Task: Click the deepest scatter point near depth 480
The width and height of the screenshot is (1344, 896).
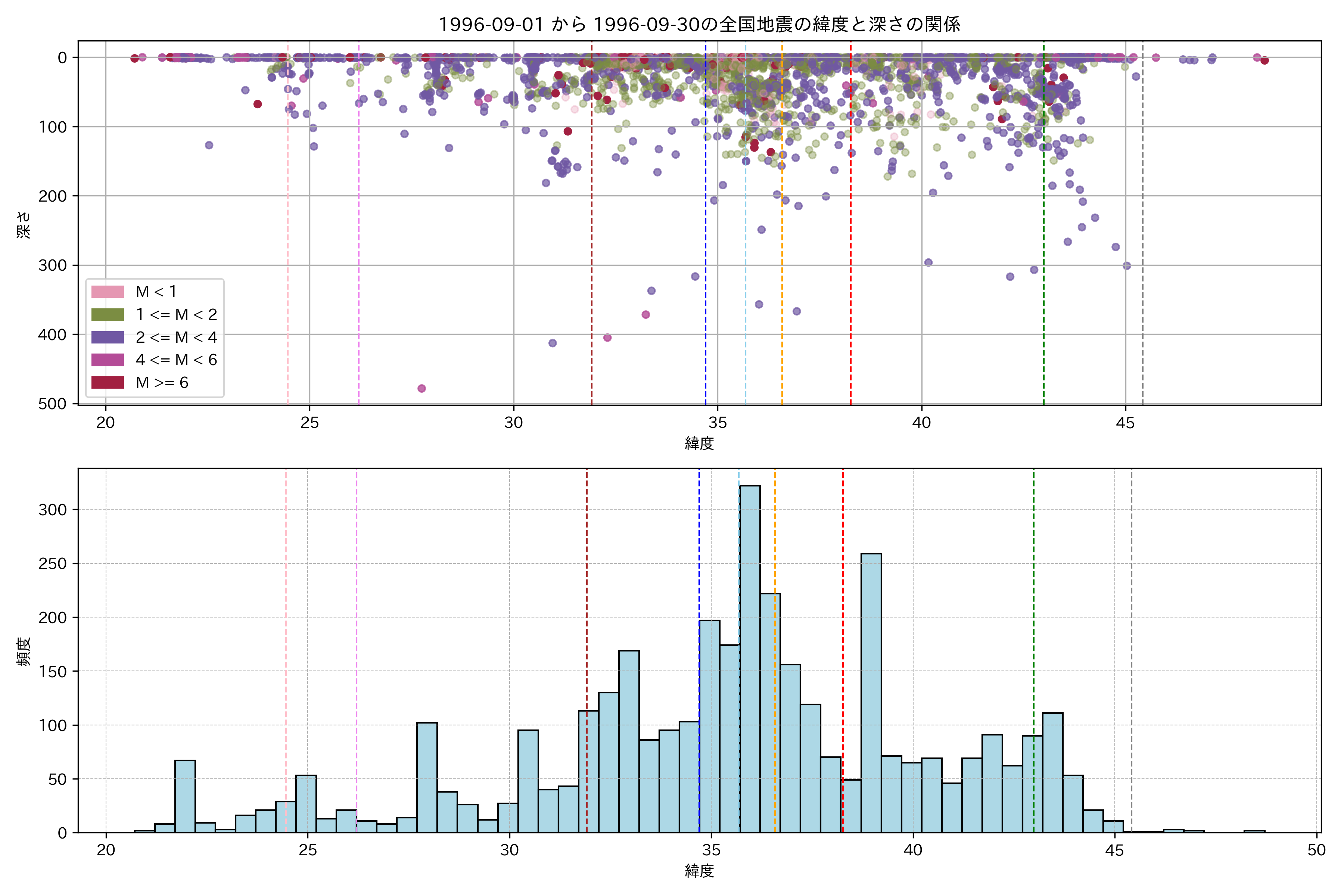Action: pos(422,389)
